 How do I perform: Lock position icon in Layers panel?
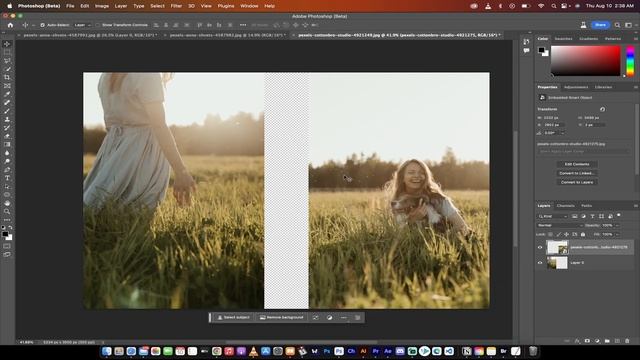click(566, 234)
